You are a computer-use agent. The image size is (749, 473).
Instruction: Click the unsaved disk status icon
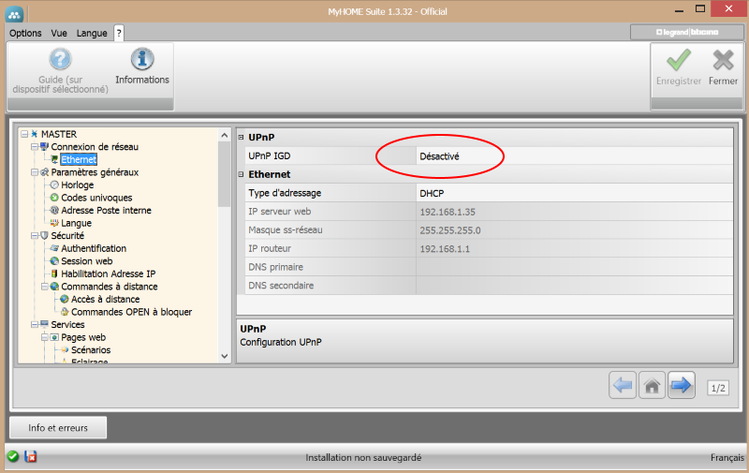31,457
